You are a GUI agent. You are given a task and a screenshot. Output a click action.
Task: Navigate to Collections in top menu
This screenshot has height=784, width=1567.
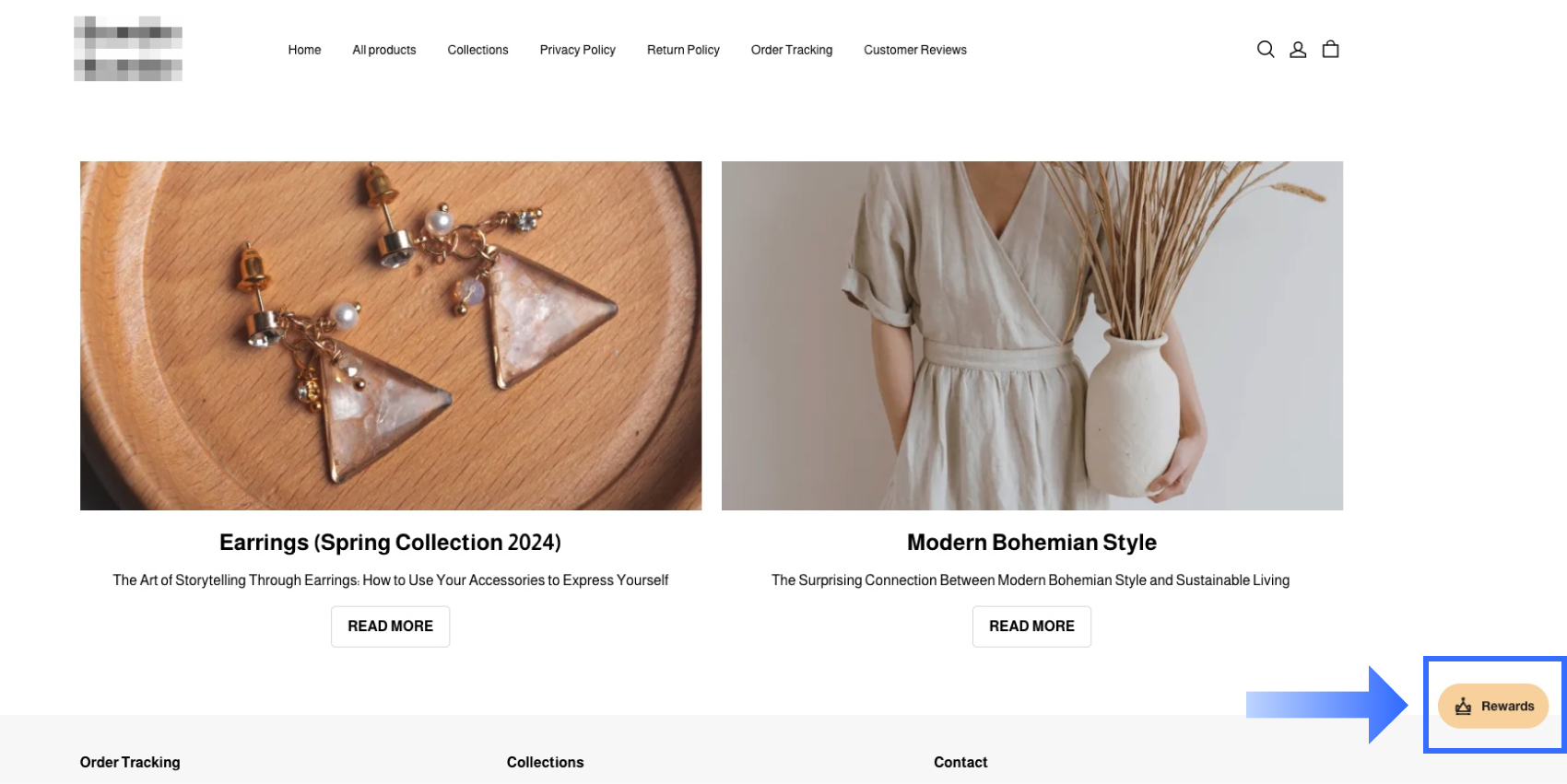tap(477, 50)
